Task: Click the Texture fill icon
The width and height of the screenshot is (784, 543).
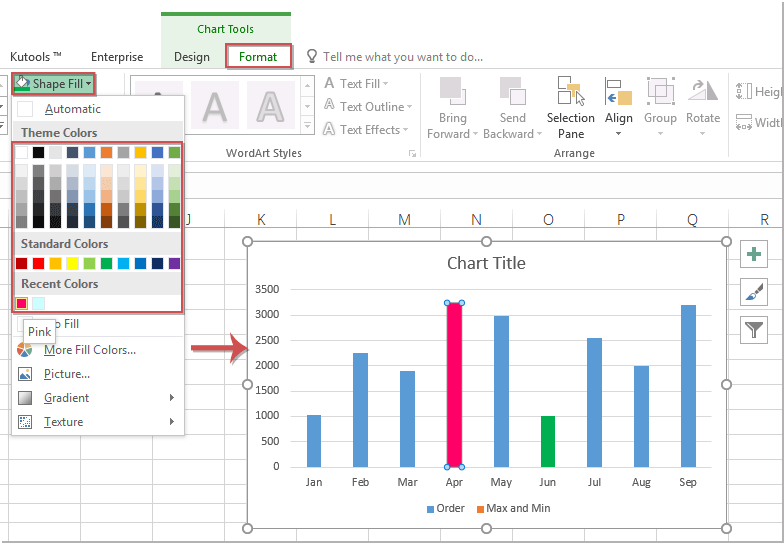Action: point(24,422)
